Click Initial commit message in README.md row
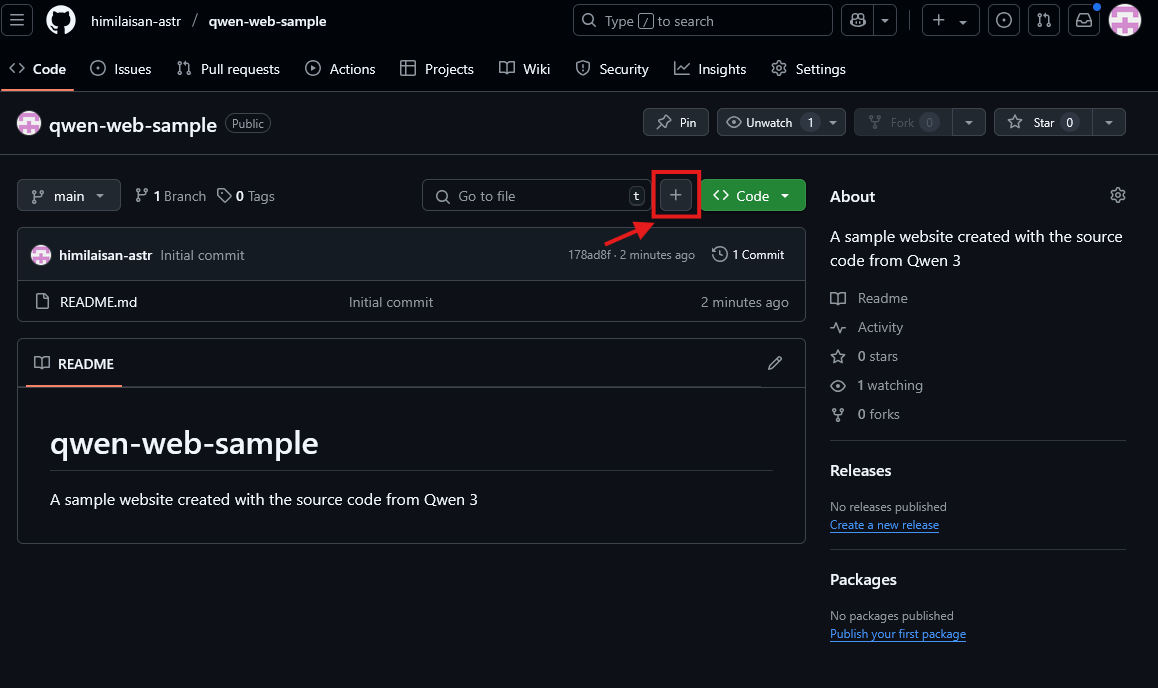The width and height of the screenshot is (1158, 688). [391, 302]
